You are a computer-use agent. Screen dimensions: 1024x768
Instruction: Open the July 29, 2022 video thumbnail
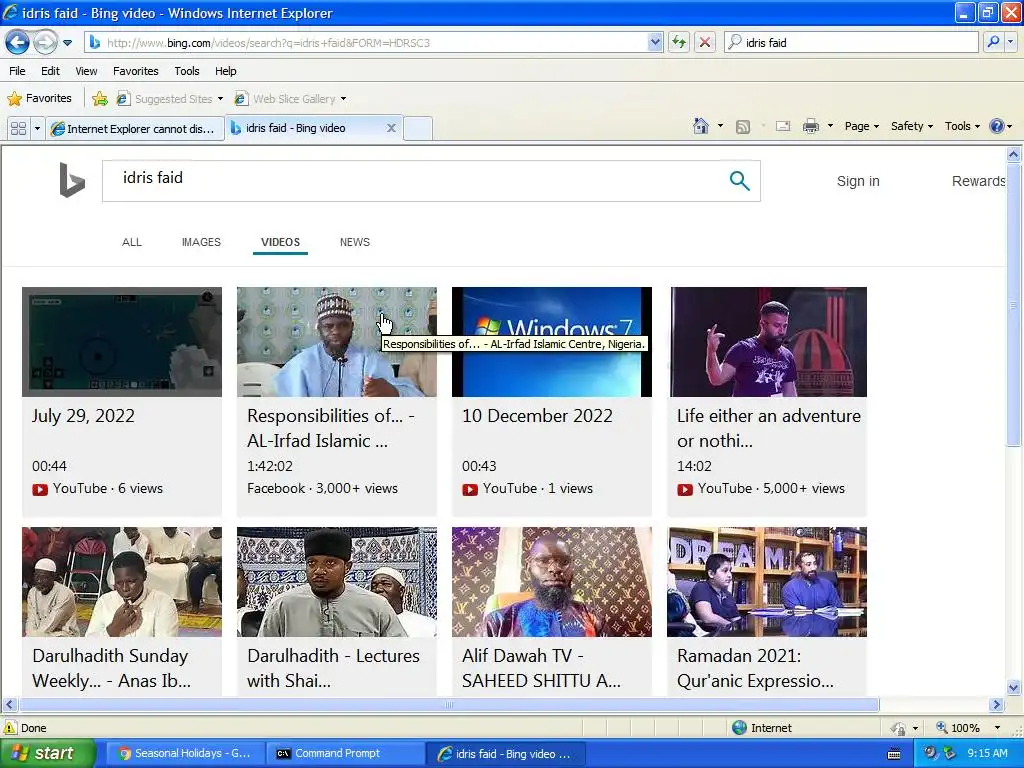click(122, 342)
